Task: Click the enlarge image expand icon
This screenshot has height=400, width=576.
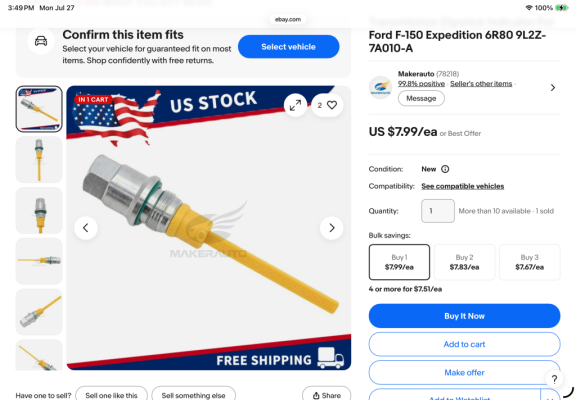Action: [x=295, y=105]
